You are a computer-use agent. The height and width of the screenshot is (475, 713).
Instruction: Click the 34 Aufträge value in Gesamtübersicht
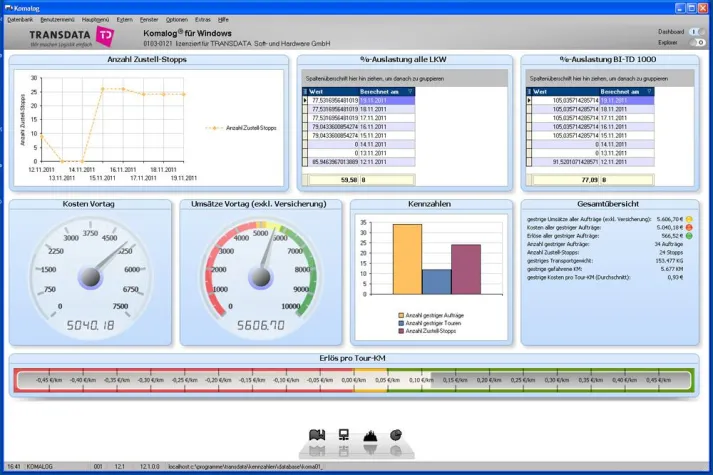(668, 244)
